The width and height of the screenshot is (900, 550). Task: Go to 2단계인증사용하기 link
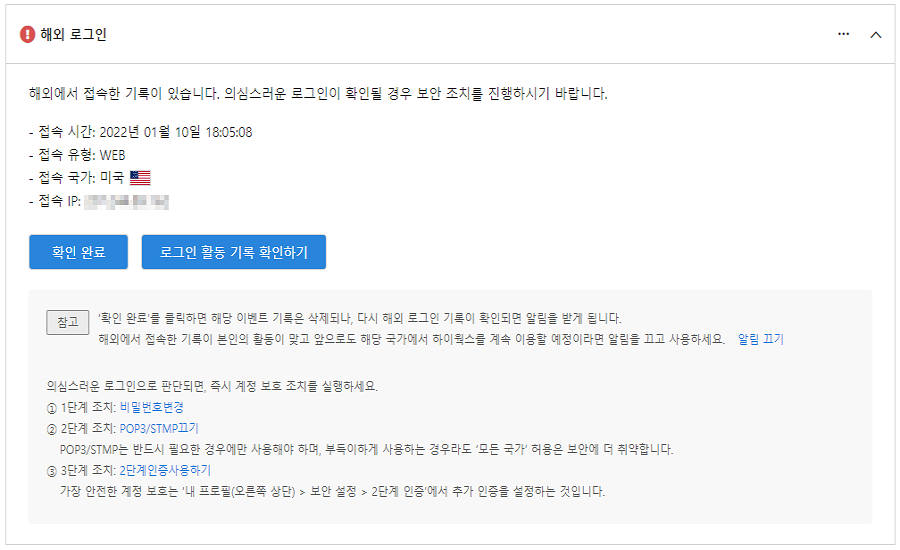pyautogui.click(x=165, y=470)
